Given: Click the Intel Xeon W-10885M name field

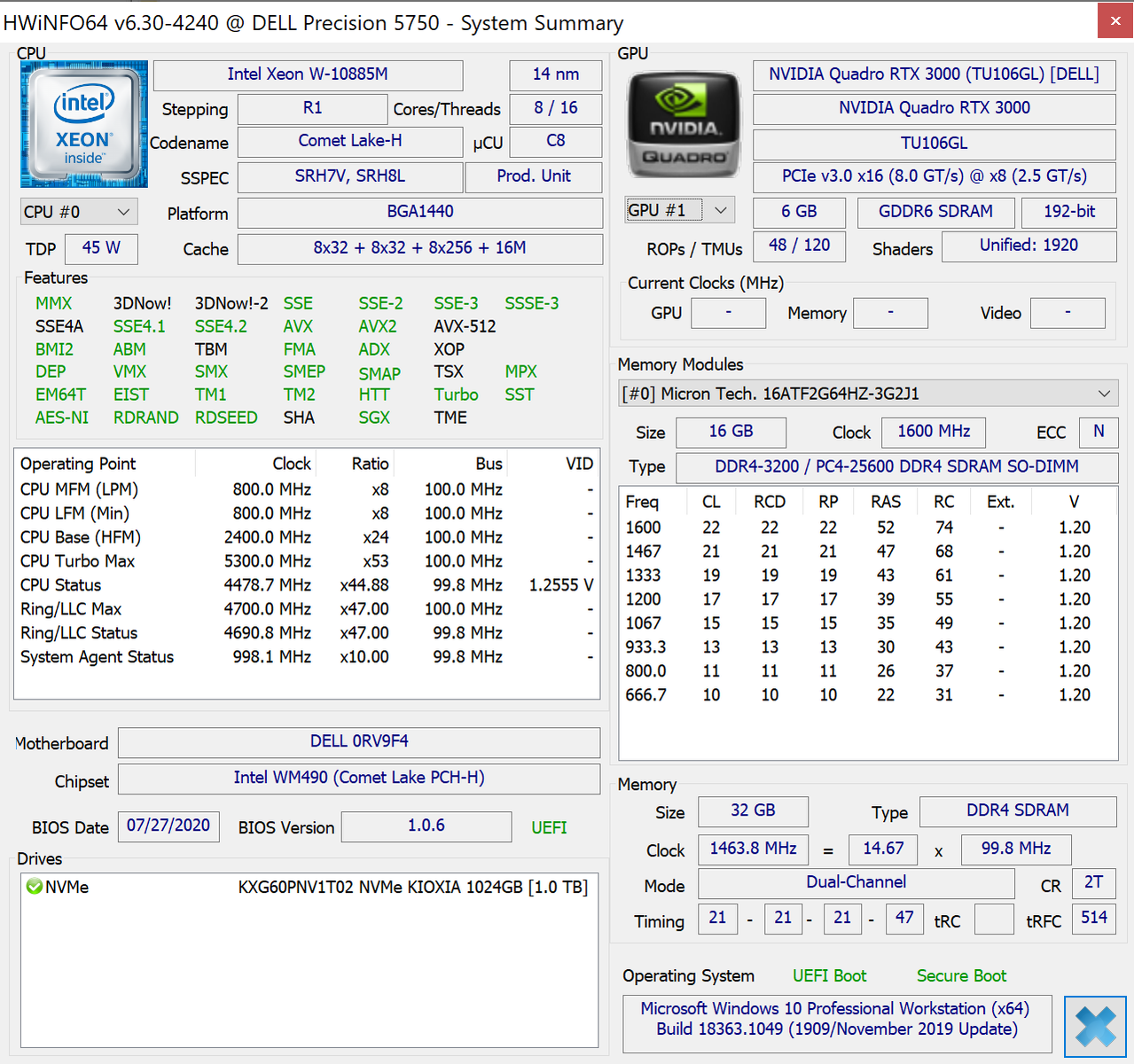Looking at the screenshot, I should click(x=308, y=74).
